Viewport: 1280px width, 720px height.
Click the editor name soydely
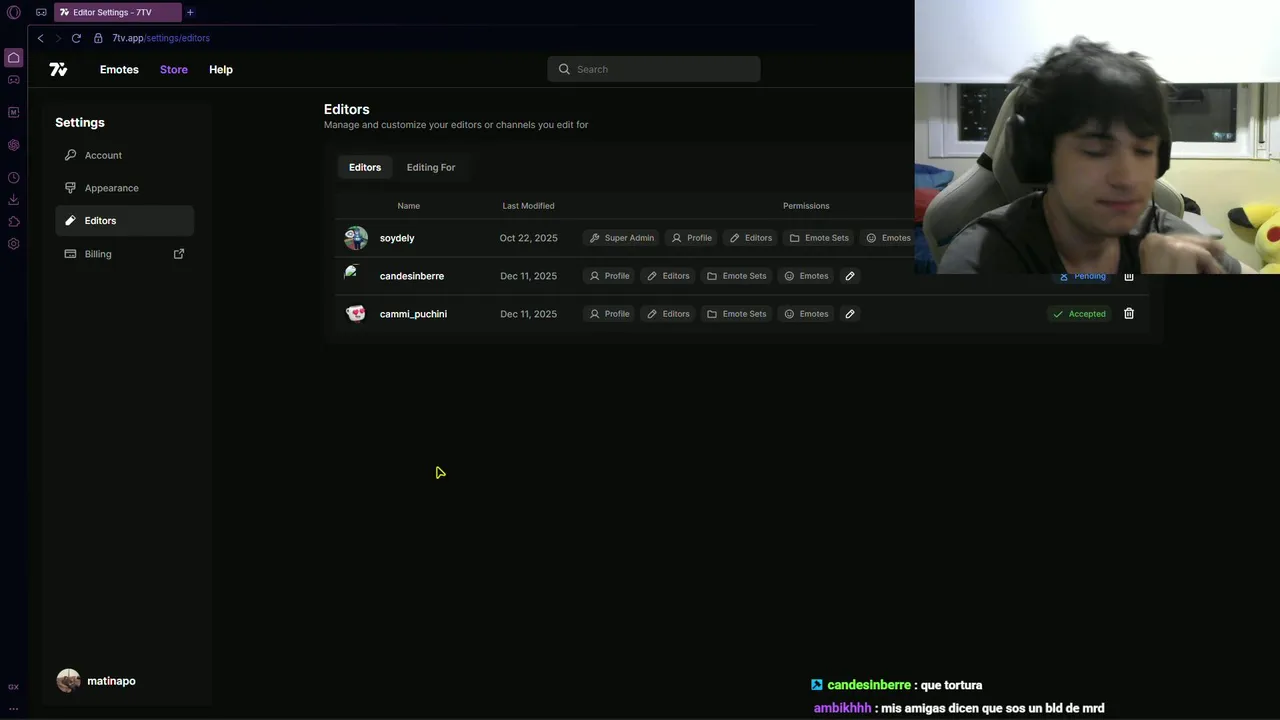tap(397, 238)
